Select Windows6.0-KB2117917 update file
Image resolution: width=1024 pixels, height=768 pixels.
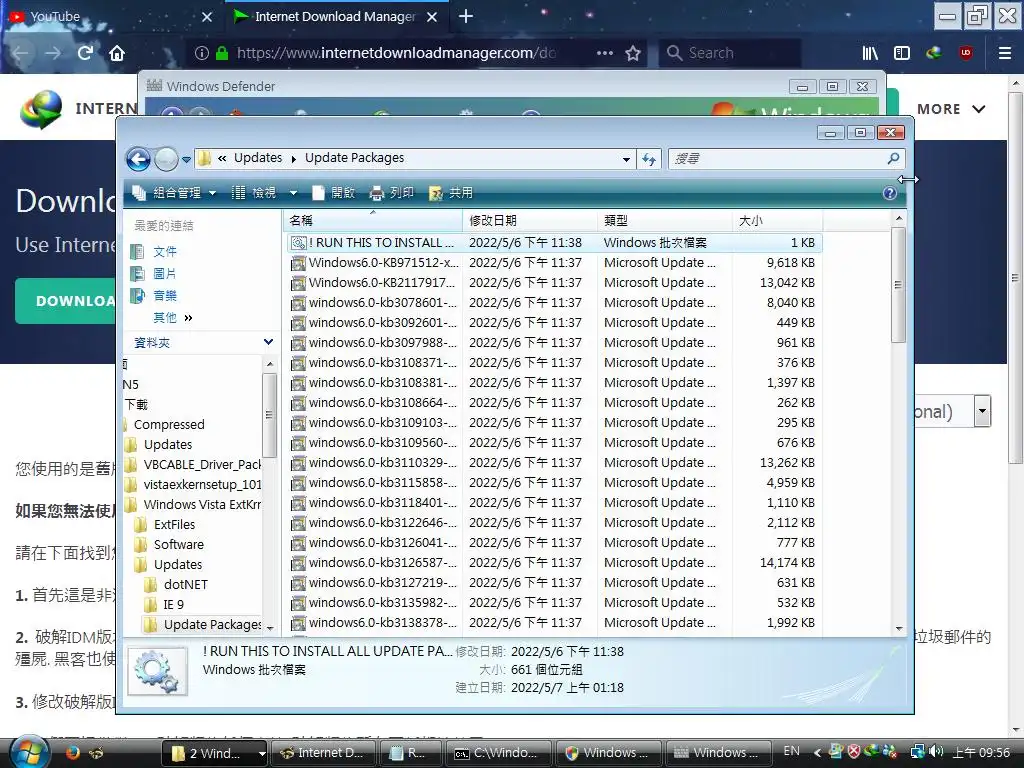[554, 283]
